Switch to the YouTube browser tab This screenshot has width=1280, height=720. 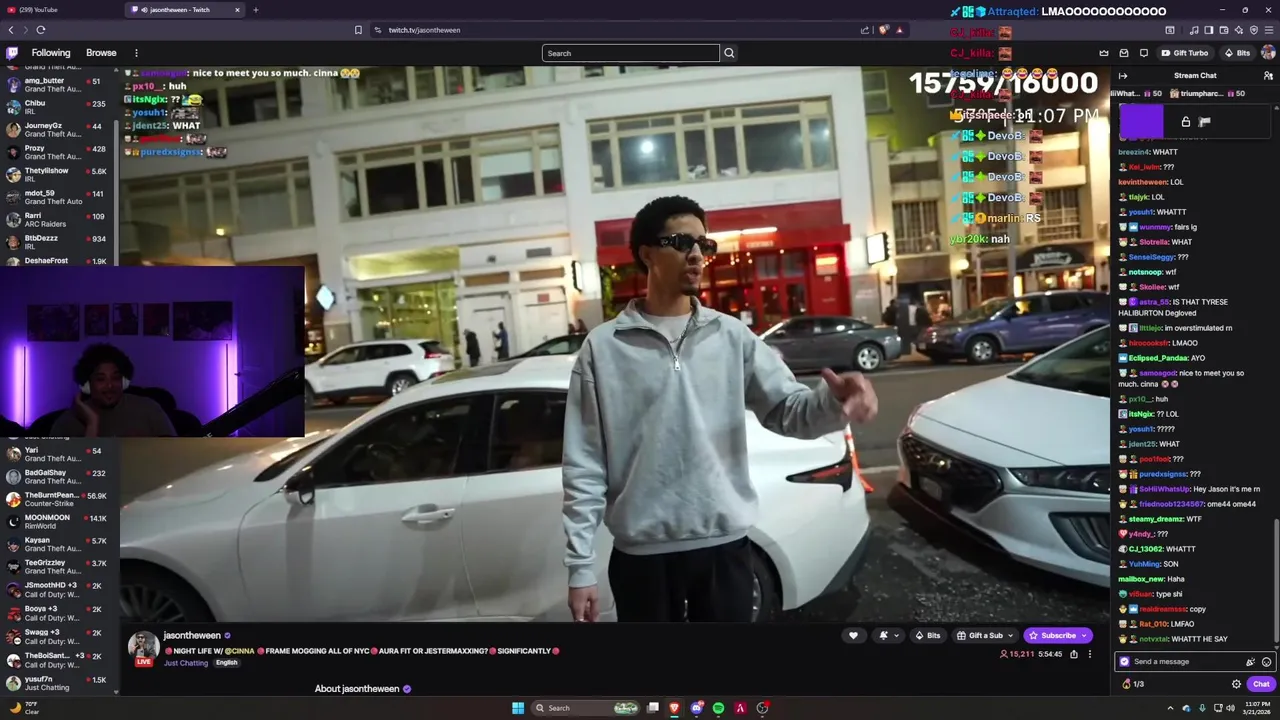coord(60,10)
